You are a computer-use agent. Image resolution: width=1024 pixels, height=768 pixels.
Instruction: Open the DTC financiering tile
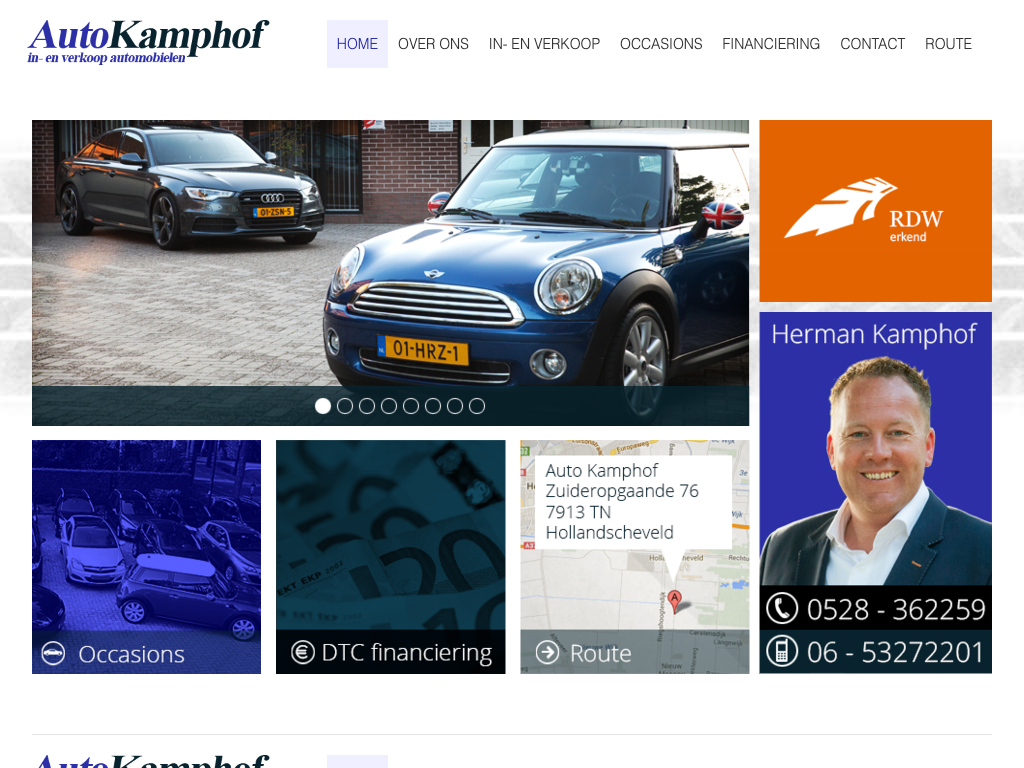[391, 556]
